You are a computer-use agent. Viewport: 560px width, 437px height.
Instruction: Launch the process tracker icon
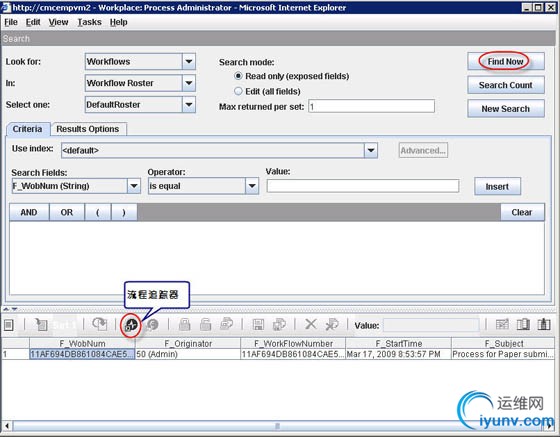(131, 325)
